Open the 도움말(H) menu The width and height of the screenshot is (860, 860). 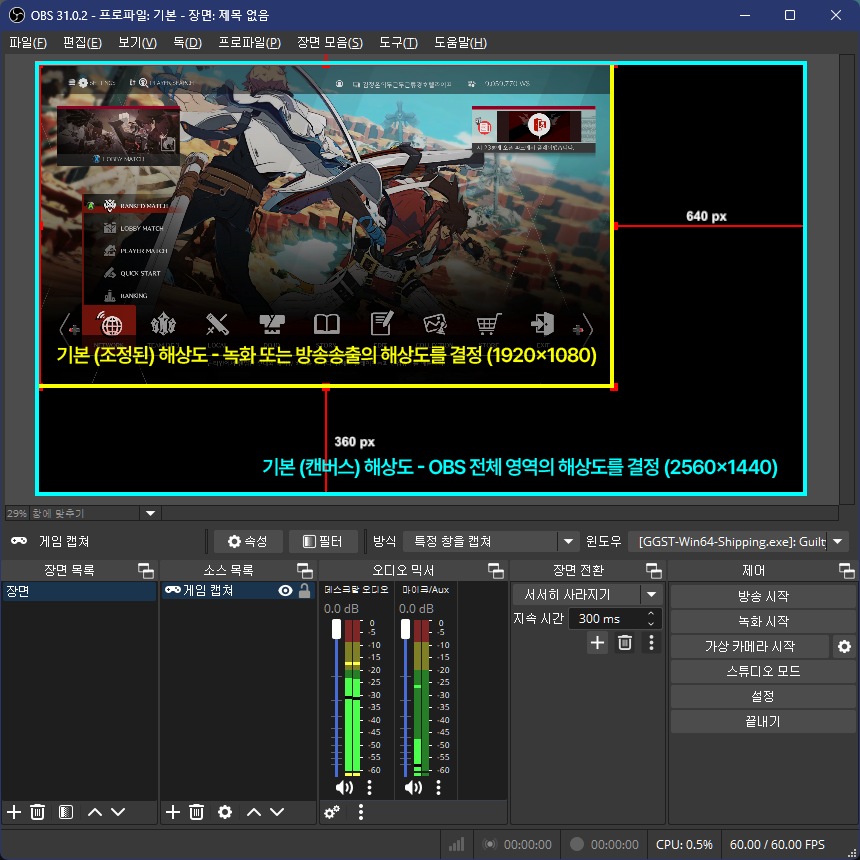point(460,42)
